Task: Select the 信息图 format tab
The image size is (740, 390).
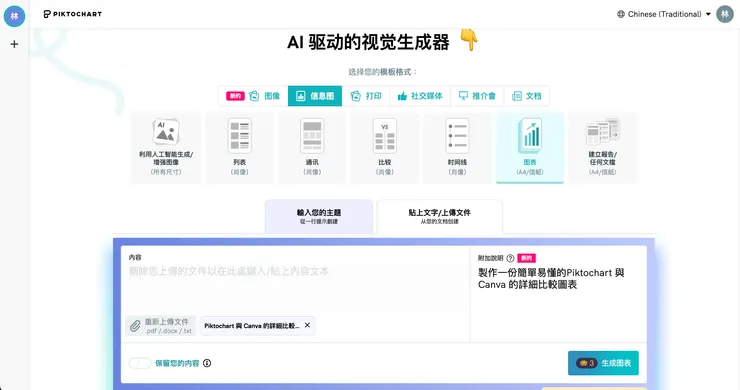Action: click(315, 96)
